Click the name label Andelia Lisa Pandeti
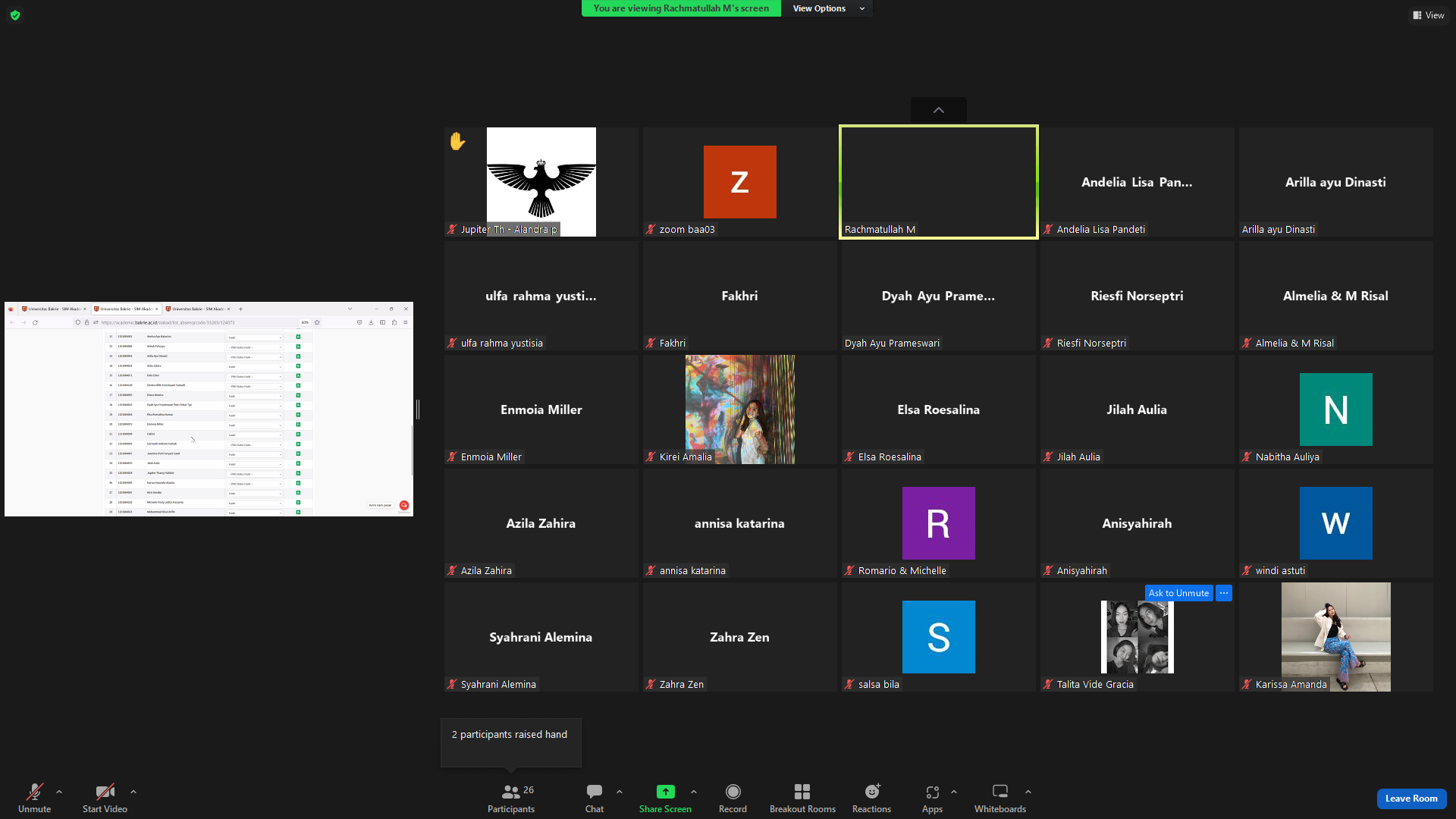Viewport: 1456px width, 819px height. point(1101,229)
